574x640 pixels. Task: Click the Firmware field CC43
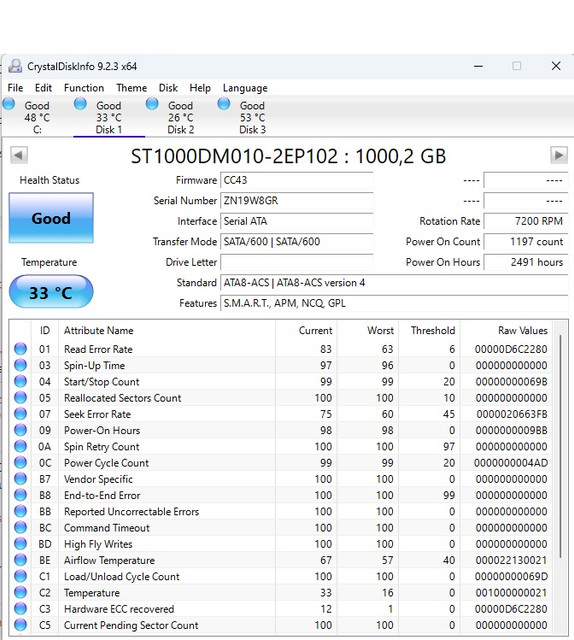297,180
